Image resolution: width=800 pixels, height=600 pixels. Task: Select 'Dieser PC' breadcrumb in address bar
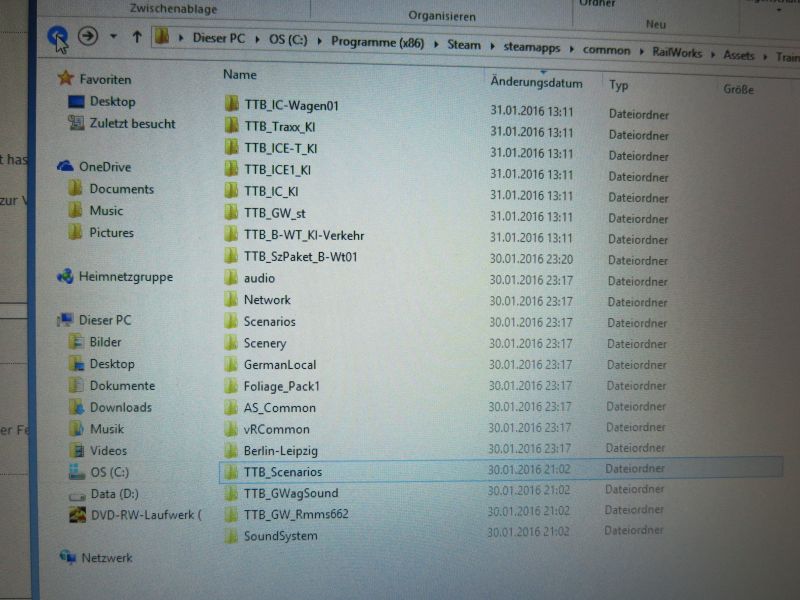[x=218, y=38]
